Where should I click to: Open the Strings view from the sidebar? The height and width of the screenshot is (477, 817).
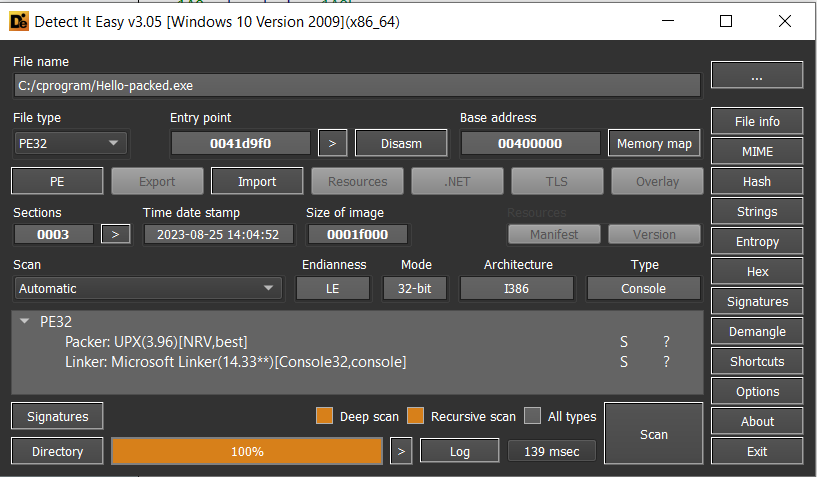pos(756,211)
